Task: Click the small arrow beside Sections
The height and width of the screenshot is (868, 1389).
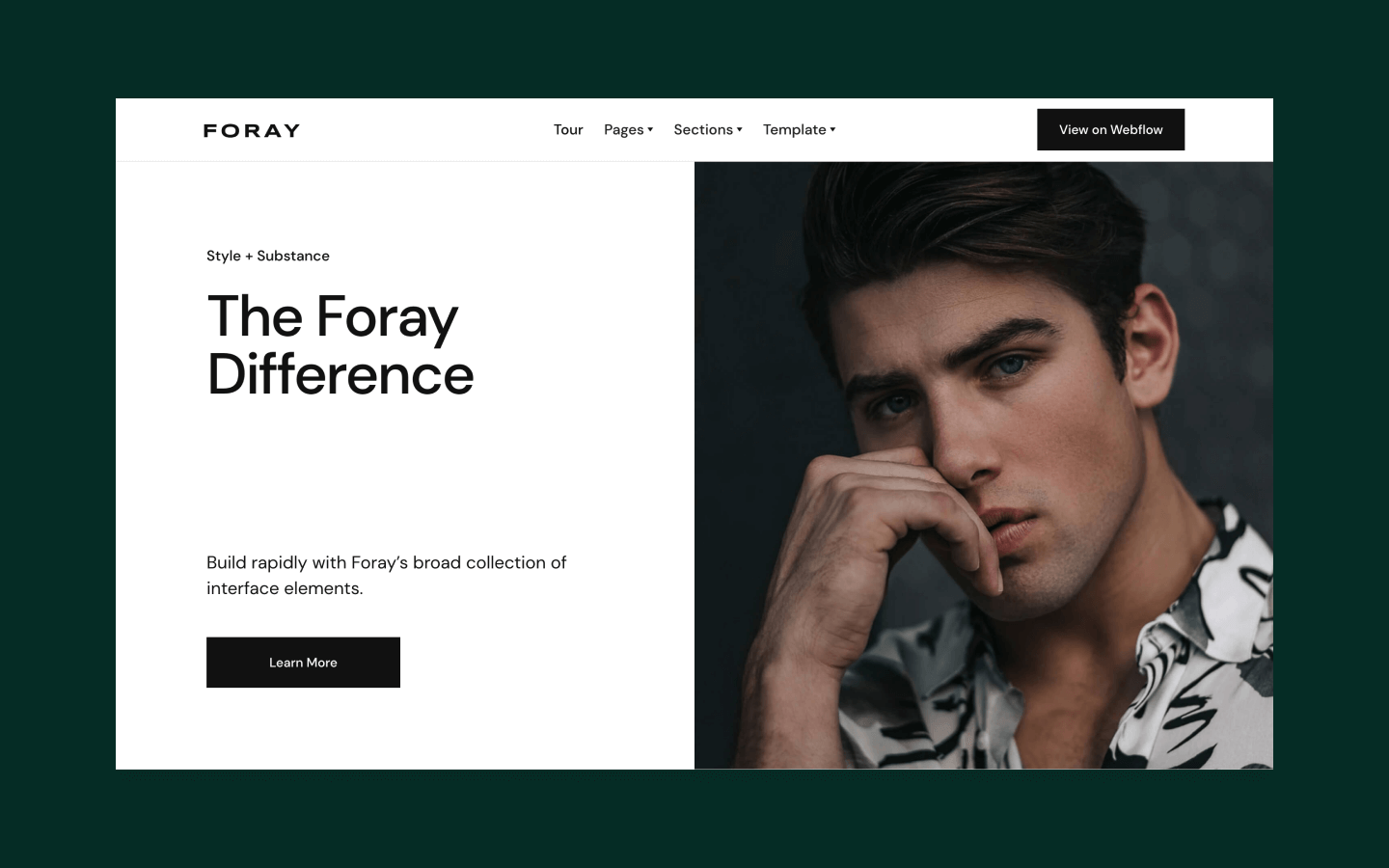Action: pyautogui.click(x=740, y=129)
